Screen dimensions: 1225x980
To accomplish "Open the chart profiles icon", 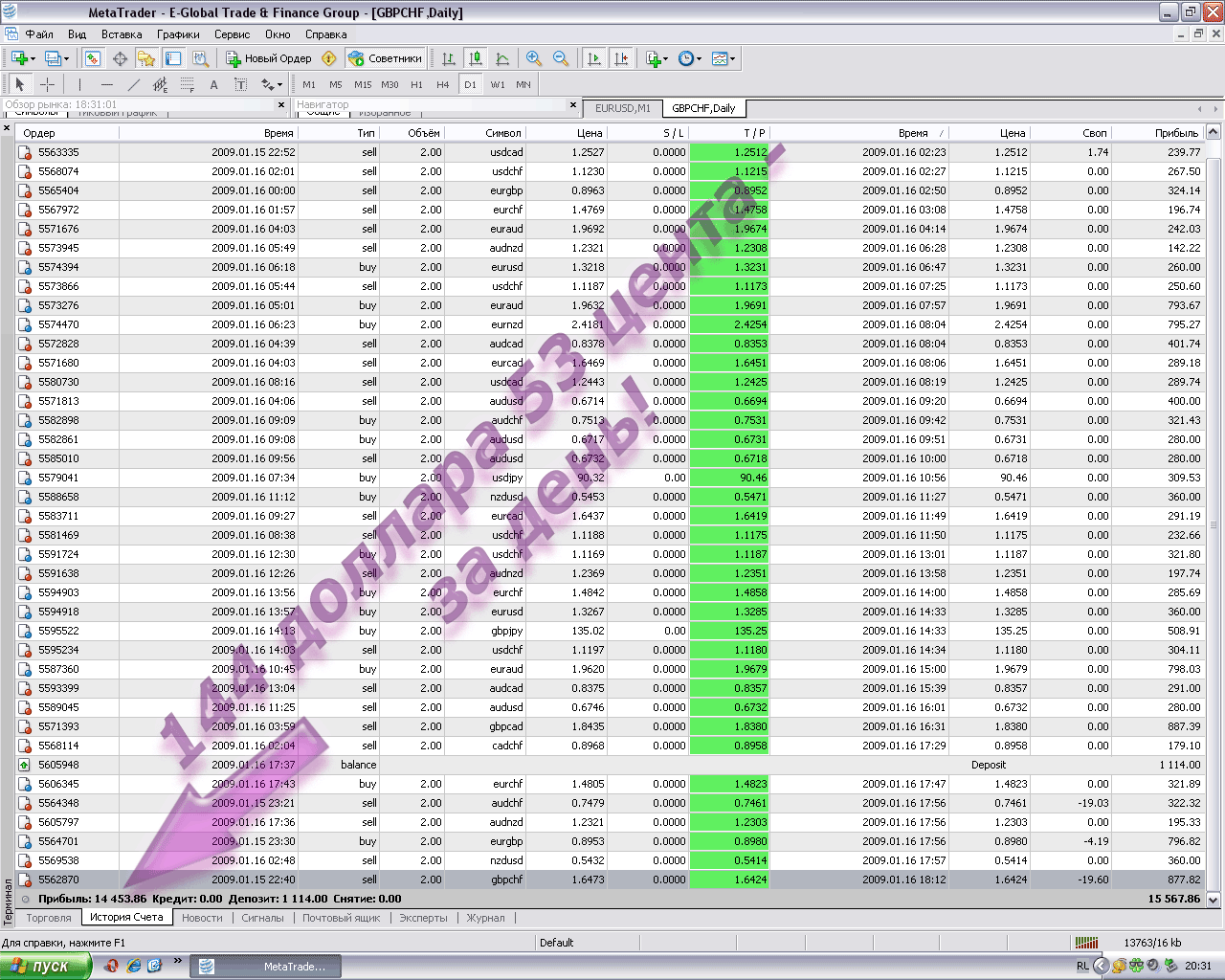I will pos(56,58).
